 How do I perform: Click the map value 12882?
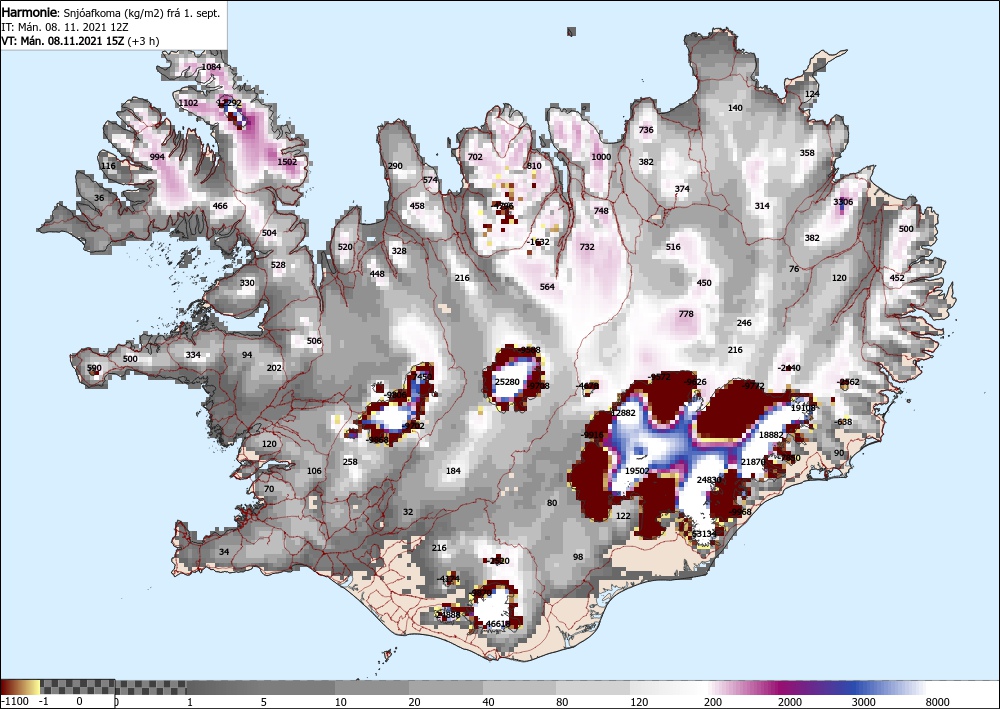click(623, 413)
